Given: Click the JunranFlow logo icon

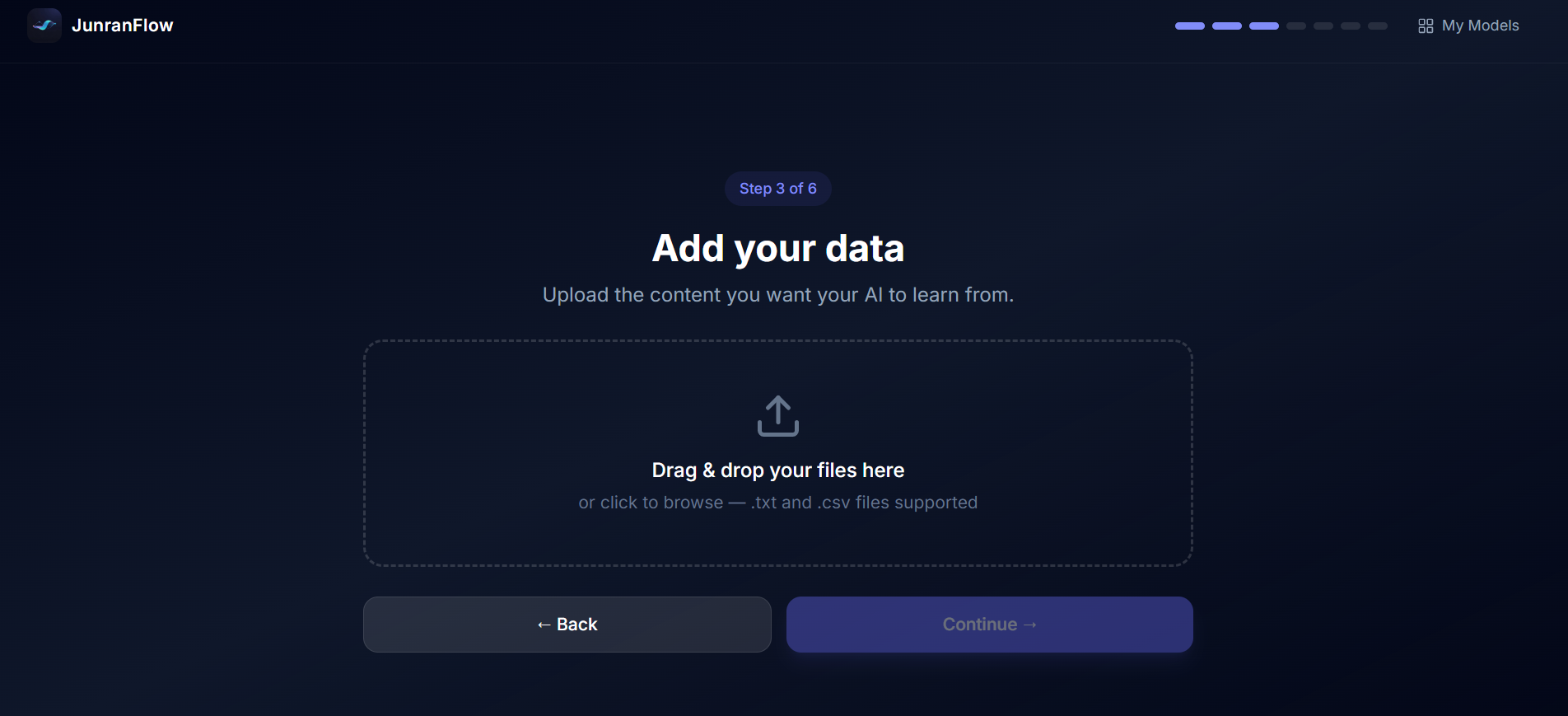Looking at the screenshot, I should tap(44, 26).
